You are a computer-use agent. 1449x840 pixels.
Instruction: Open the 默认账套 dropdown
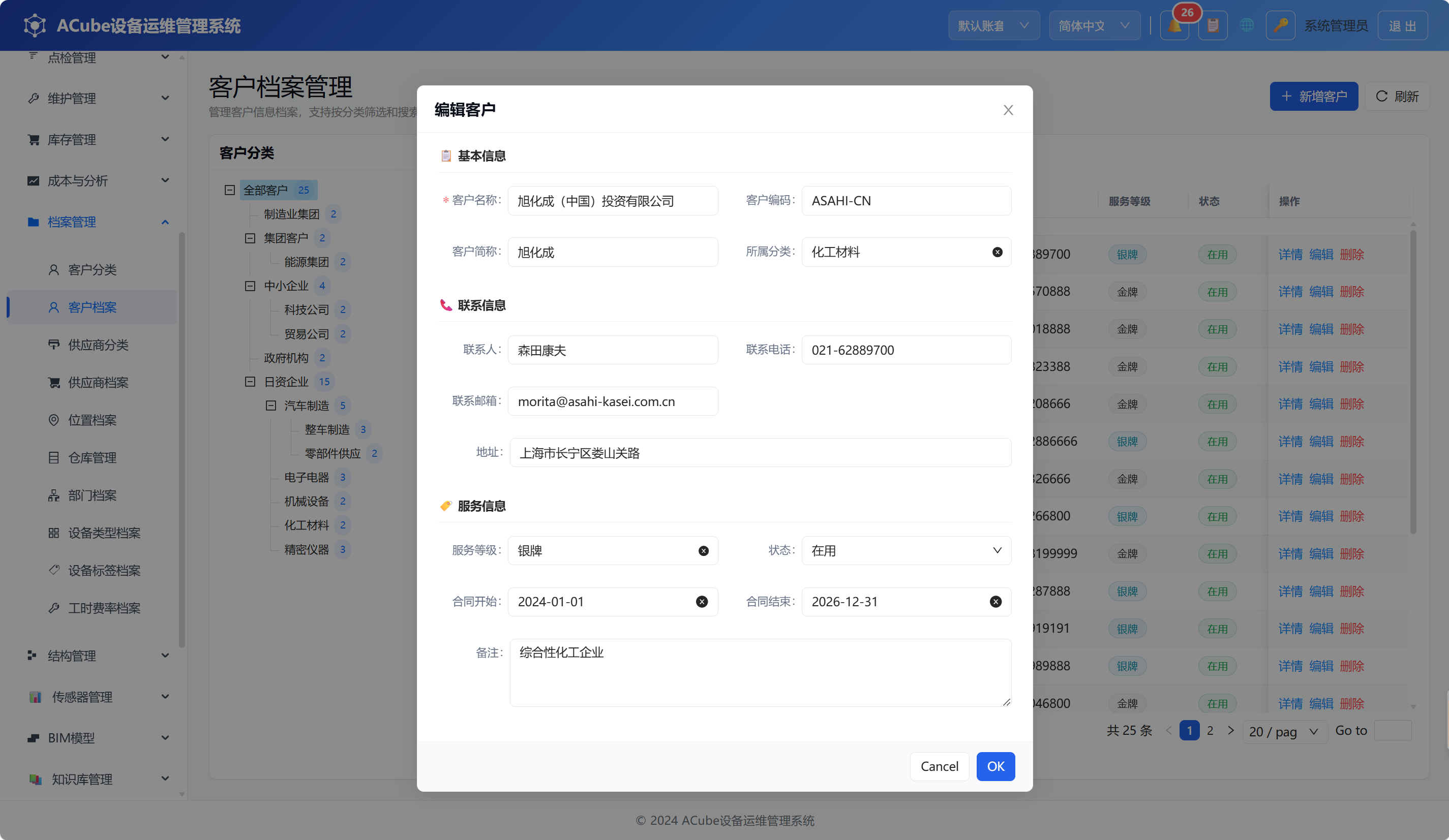pyautogui.click(x=993, y=26)
